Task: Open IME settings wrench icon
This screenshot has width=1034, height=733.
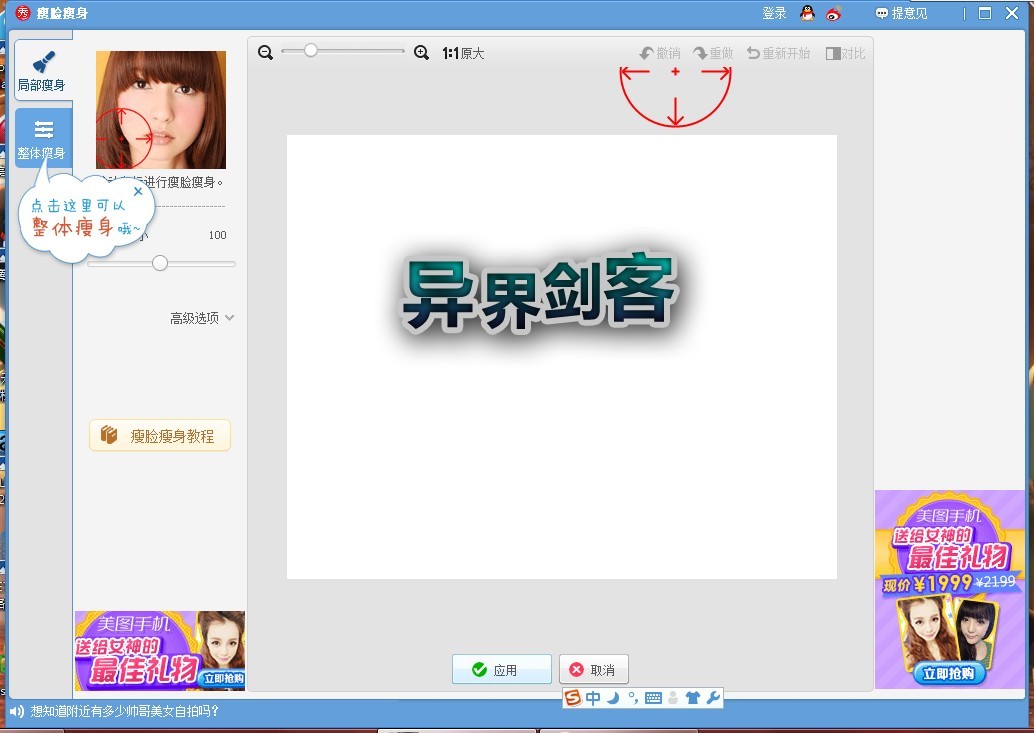Action: [713, 697]
